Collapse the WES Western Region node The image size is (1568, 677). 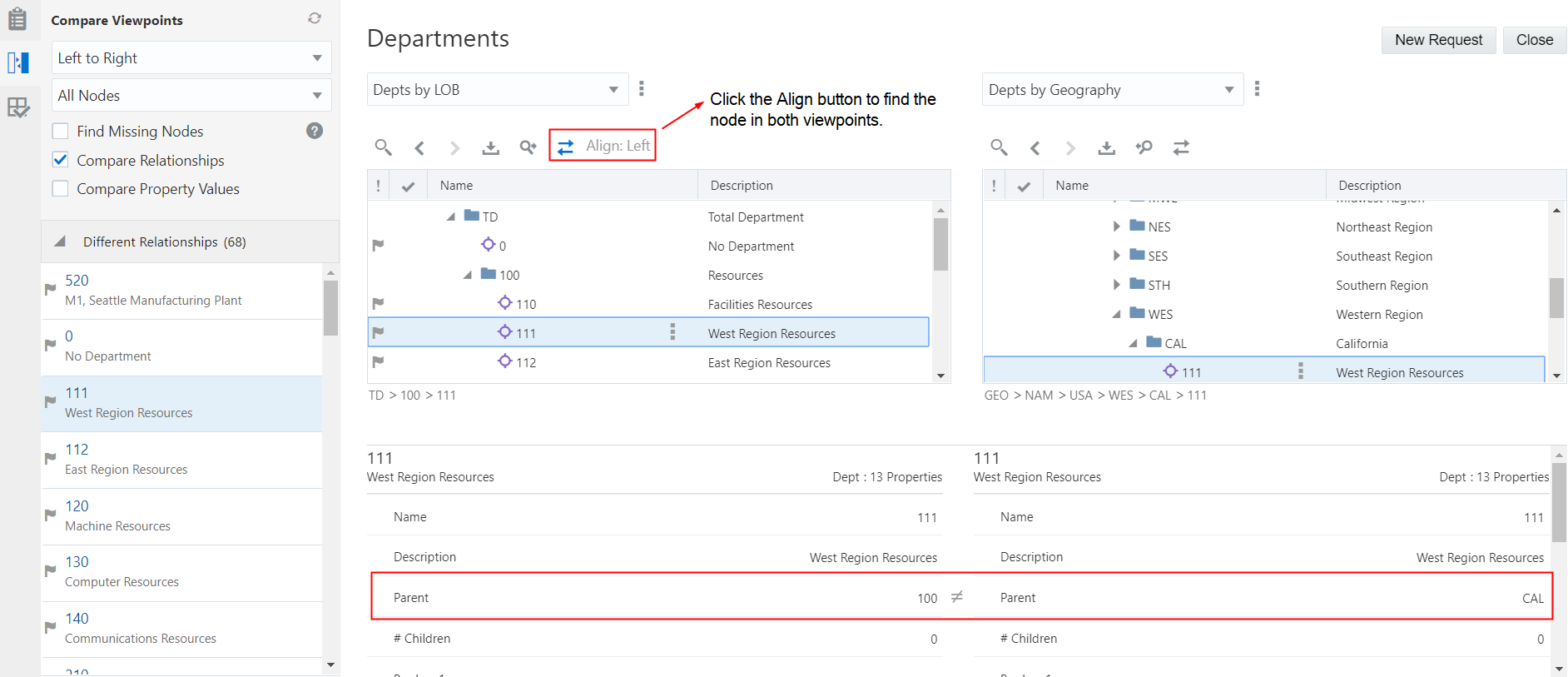[1117, 314]
